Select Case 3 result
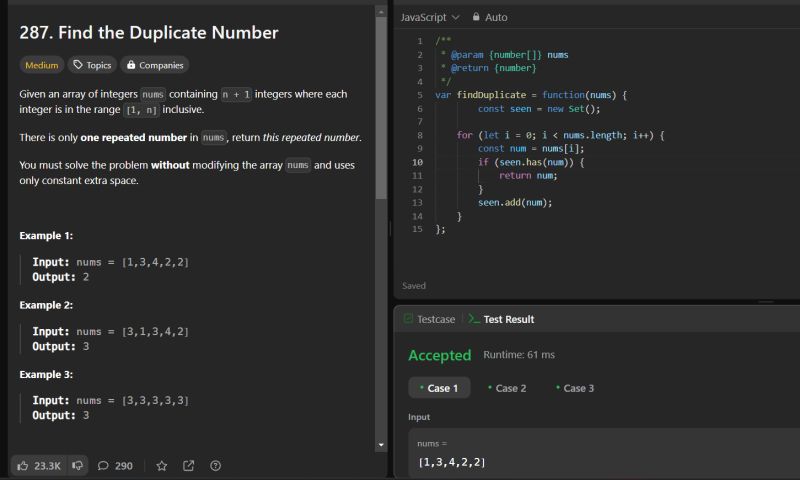The height and width of the screenshot is (480, 800). (x=575, y=388)
